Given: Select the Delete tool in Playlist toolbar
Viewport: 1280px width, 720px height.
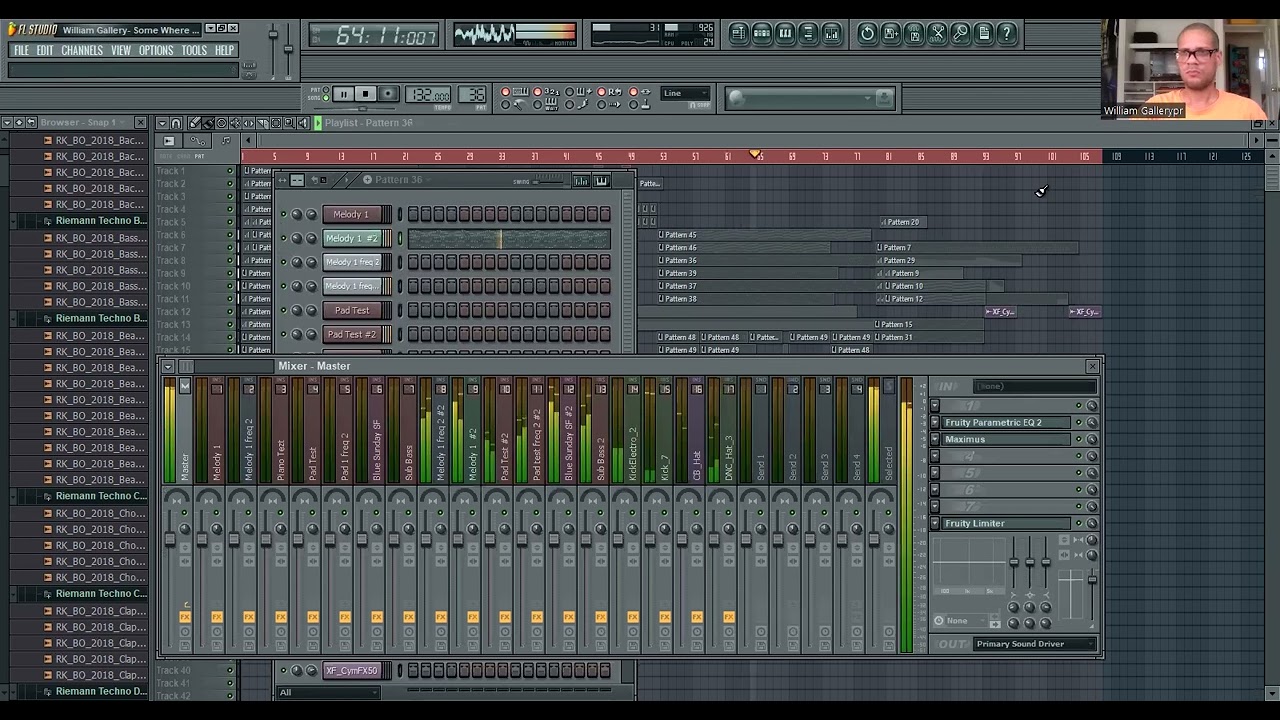Looking at the screenshot, I should click(x=222, y=123).
